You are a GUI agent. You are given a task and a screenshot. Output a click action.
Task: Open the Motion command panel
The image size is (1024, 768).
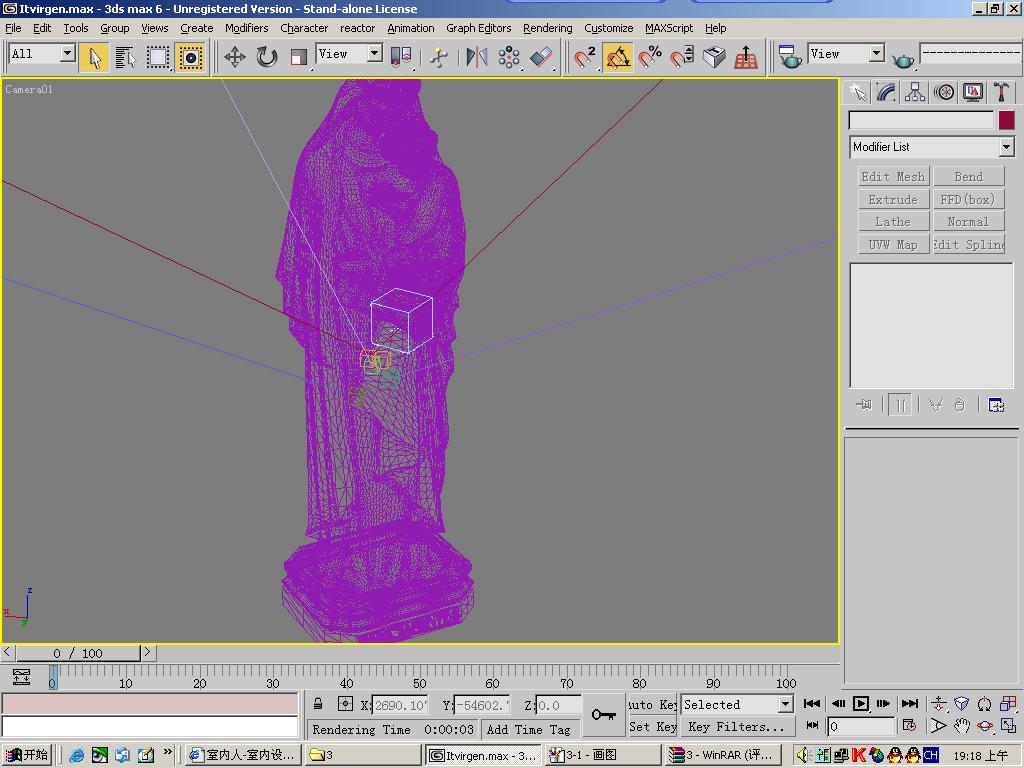click(944, 92)
